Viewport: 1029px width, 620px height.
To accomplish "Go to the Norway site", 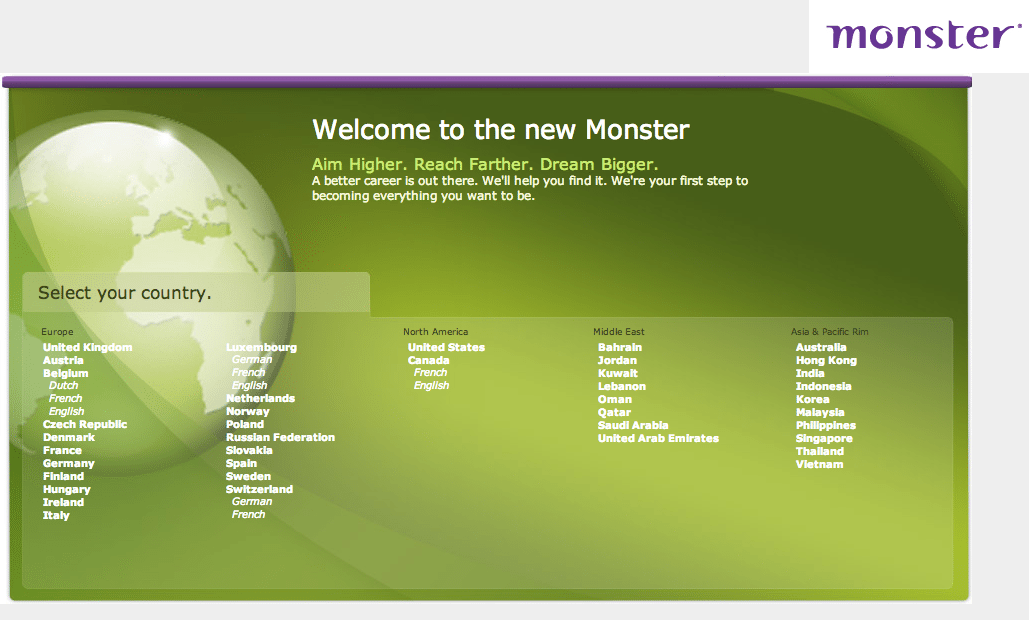I will (247, 411).
